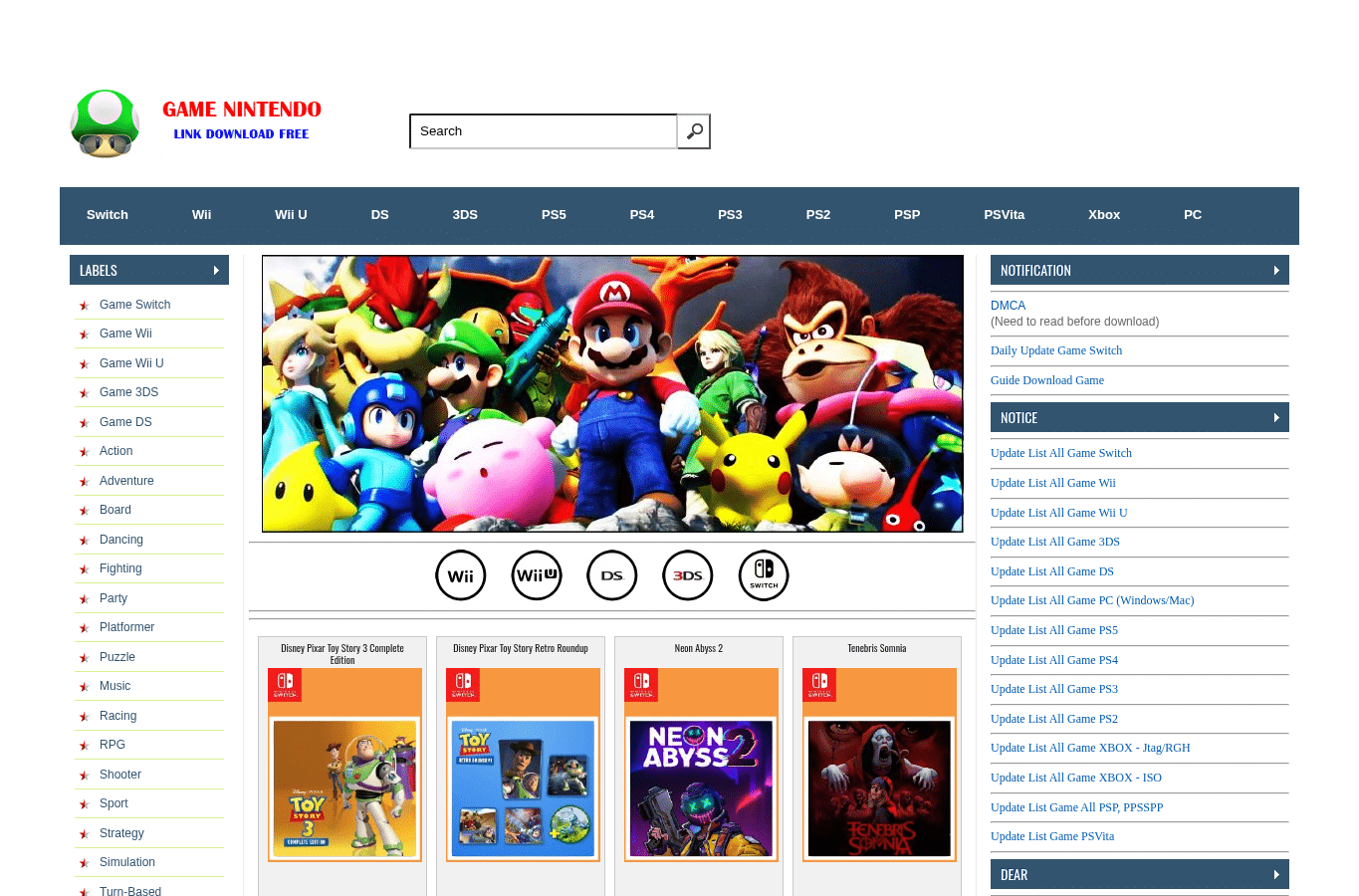Select PS5 in the navigation bar

pyautogui.click(x=554, y=215)
